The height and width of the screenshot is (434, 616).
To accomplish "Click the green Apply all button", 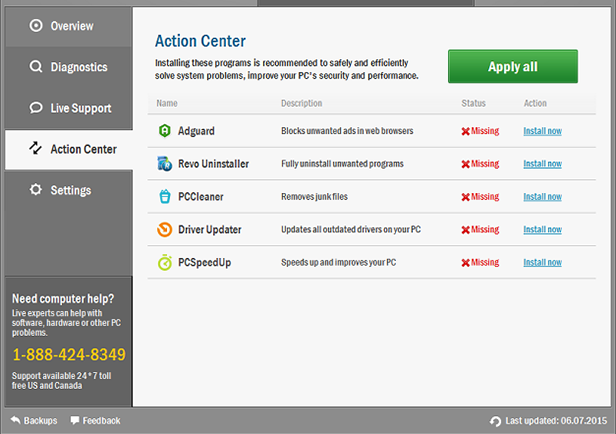I will pos(513,66).
